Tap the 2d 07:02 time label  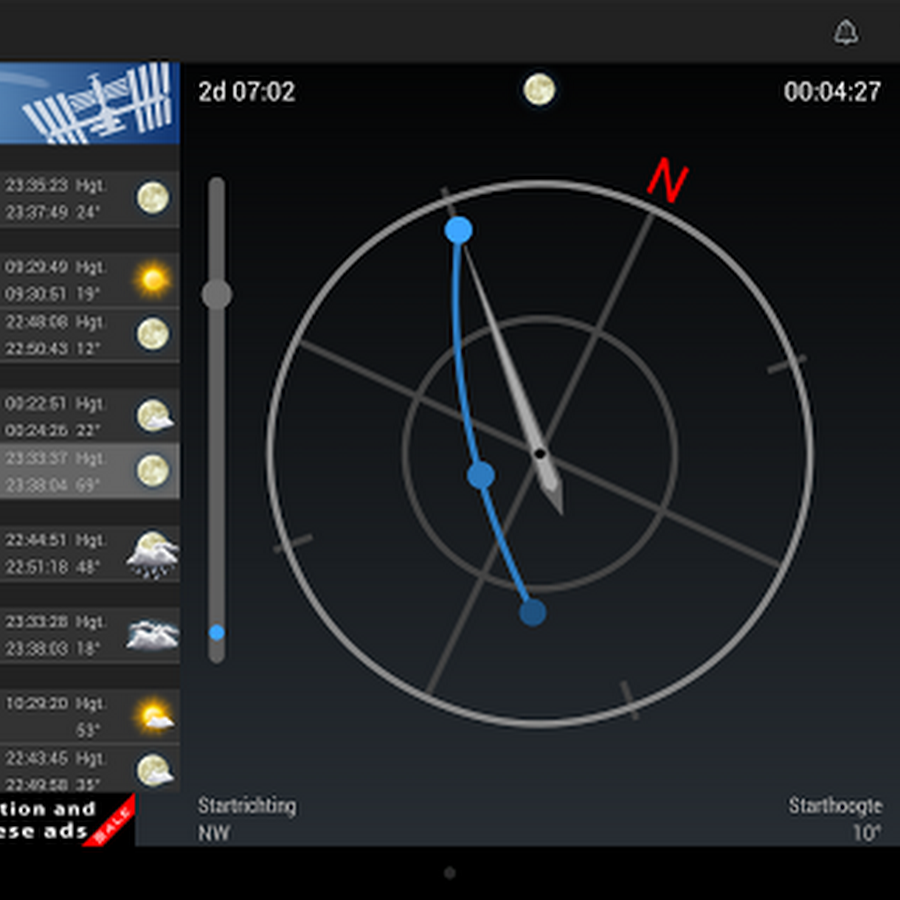click(x=243, y=92)
